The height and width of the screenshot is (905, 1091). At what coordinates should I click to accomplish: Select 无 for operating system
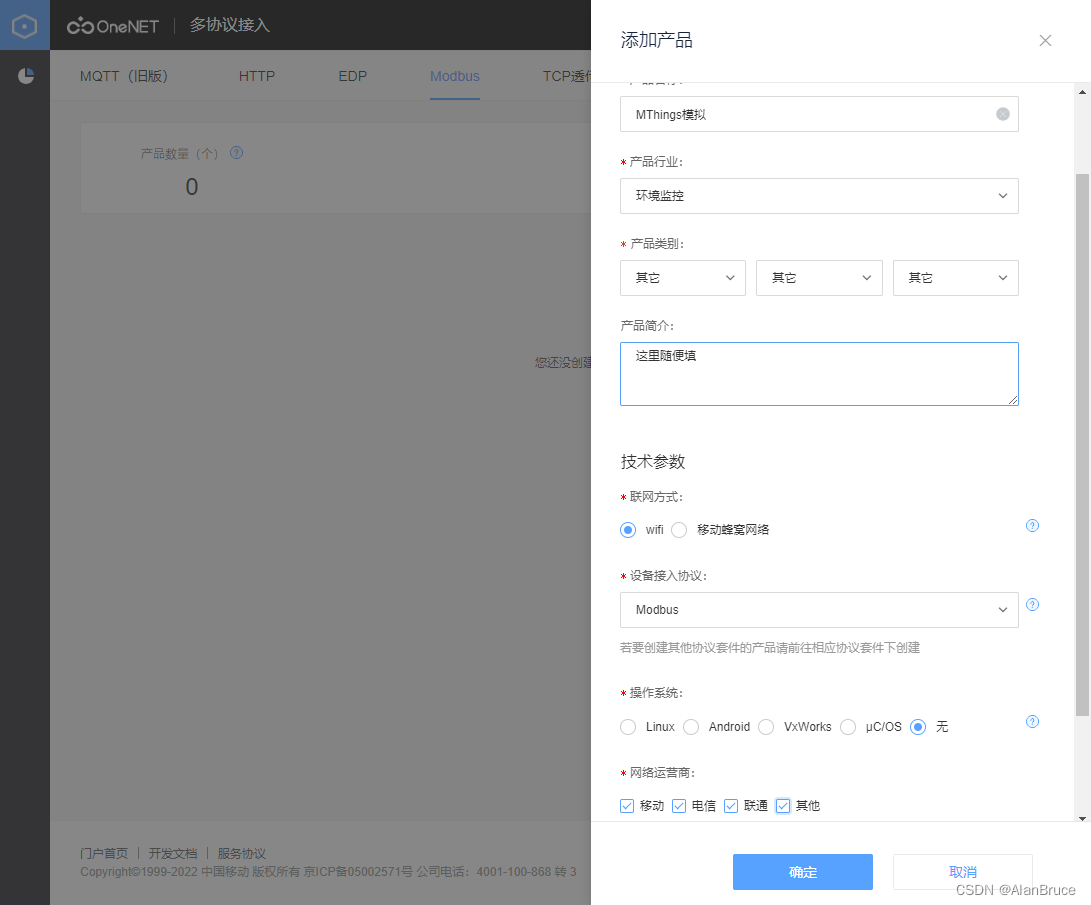click(918, 727)
